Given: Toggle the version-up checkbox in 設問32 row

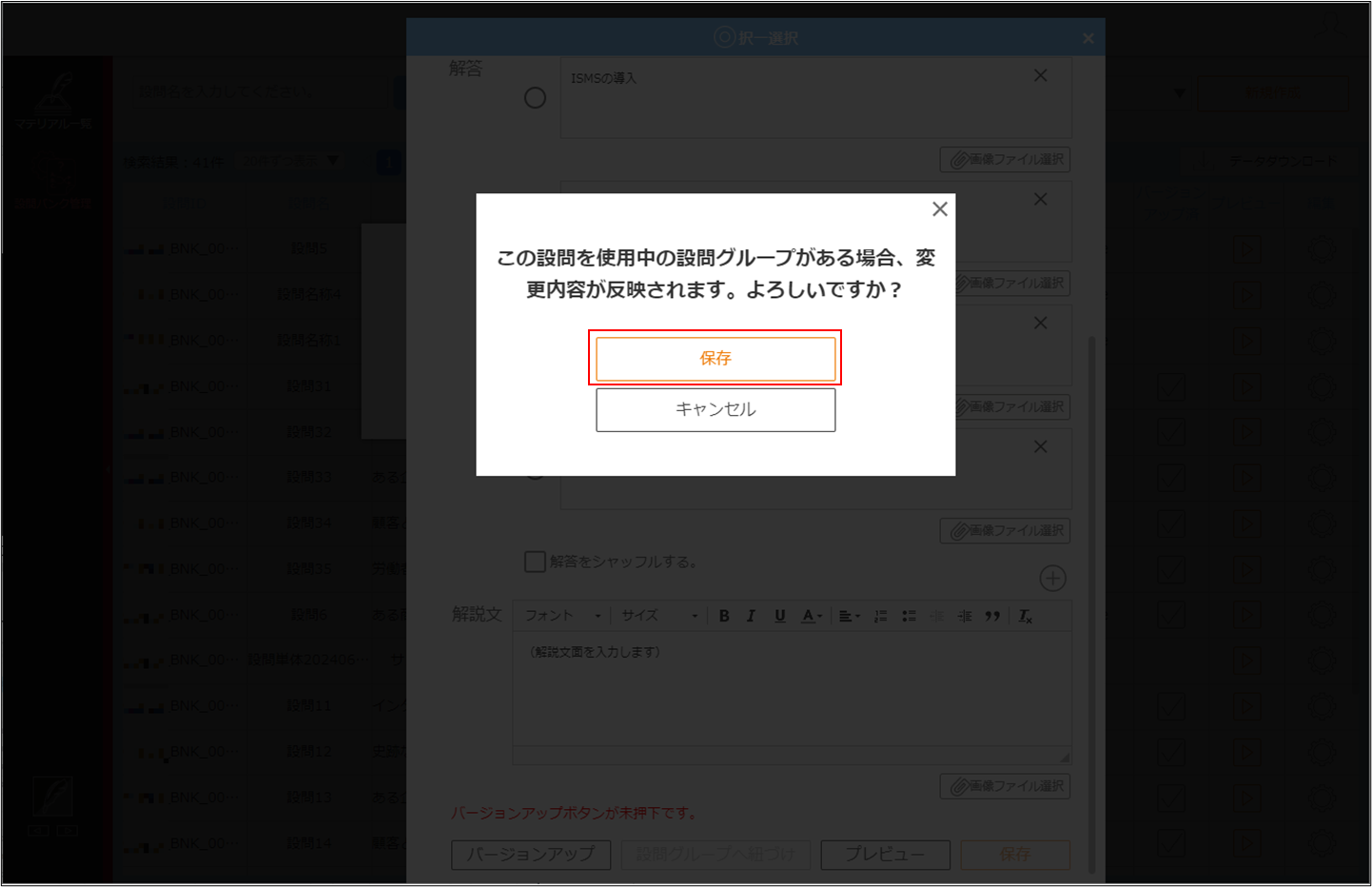Looking at the screenshot, I should pos(1171,432).
